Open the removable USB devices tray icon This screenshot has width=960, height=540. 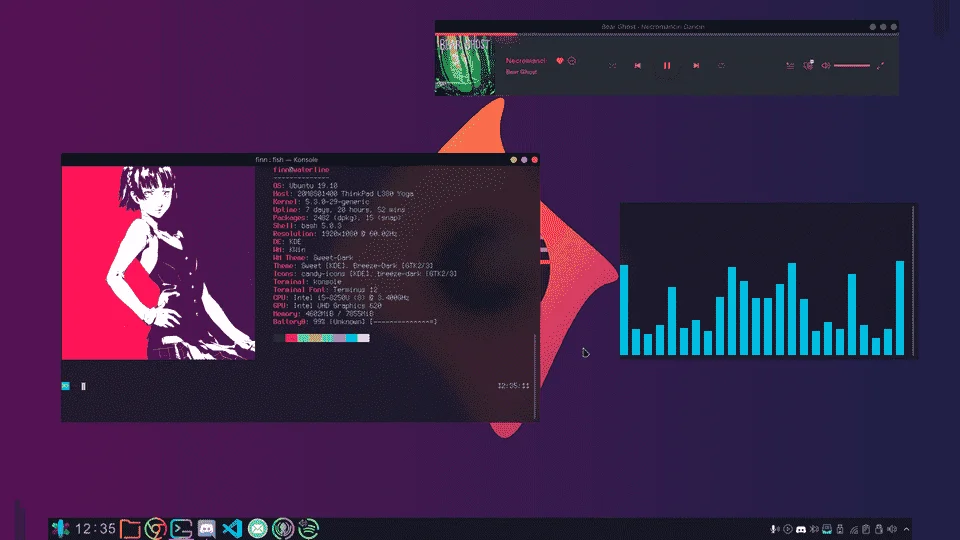pos(840,529)
